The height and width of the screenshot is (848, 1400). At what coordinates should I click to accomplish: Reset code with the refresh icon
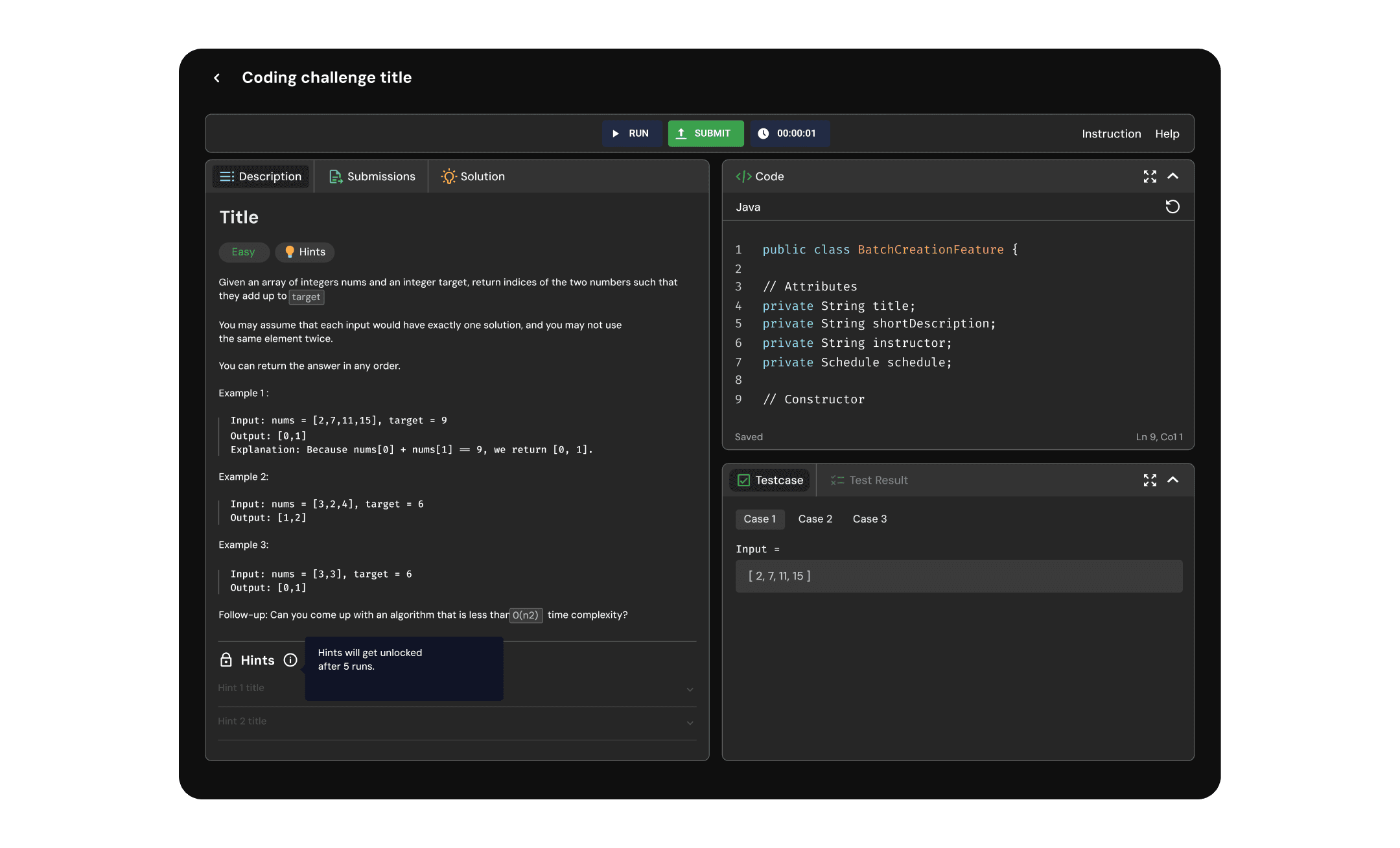1172,207
